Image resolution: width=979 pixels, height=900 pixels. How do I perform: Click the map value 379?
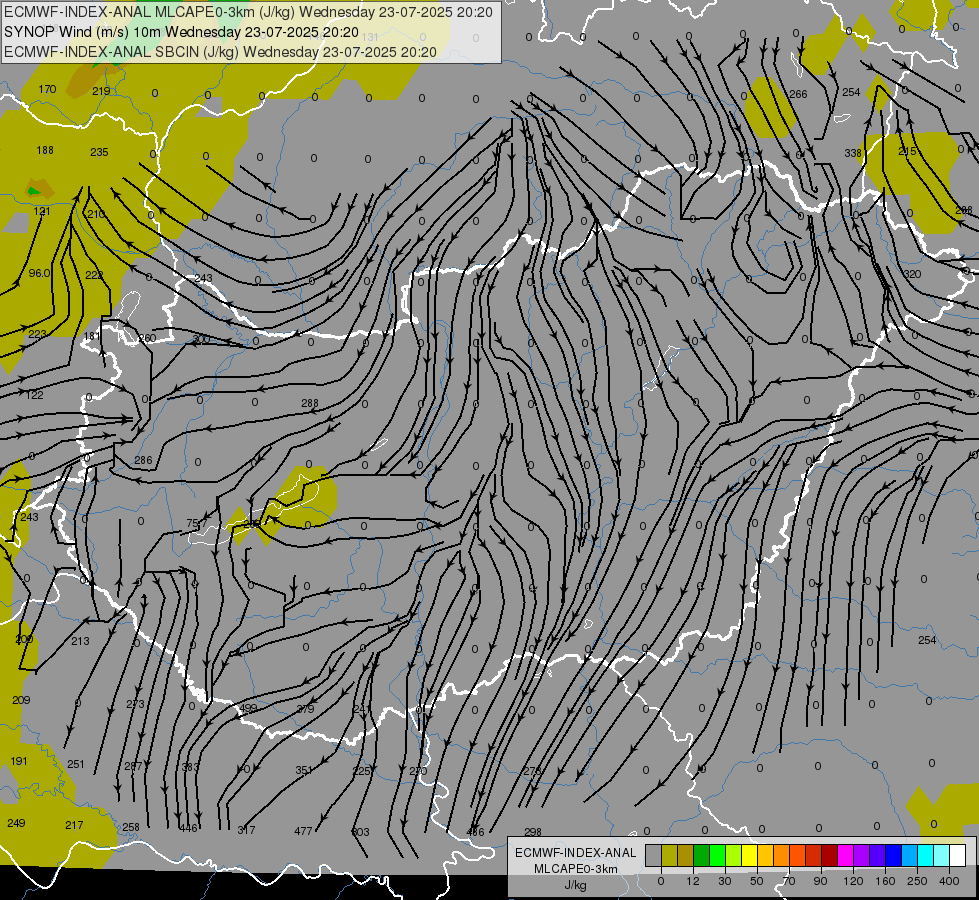[305, 709]
